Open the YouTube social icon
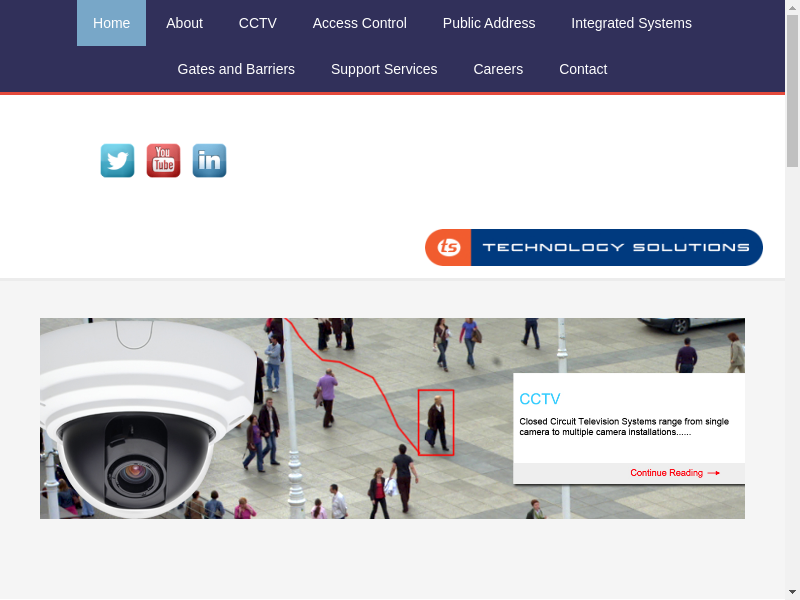The image size is (800, 600). 163,161
